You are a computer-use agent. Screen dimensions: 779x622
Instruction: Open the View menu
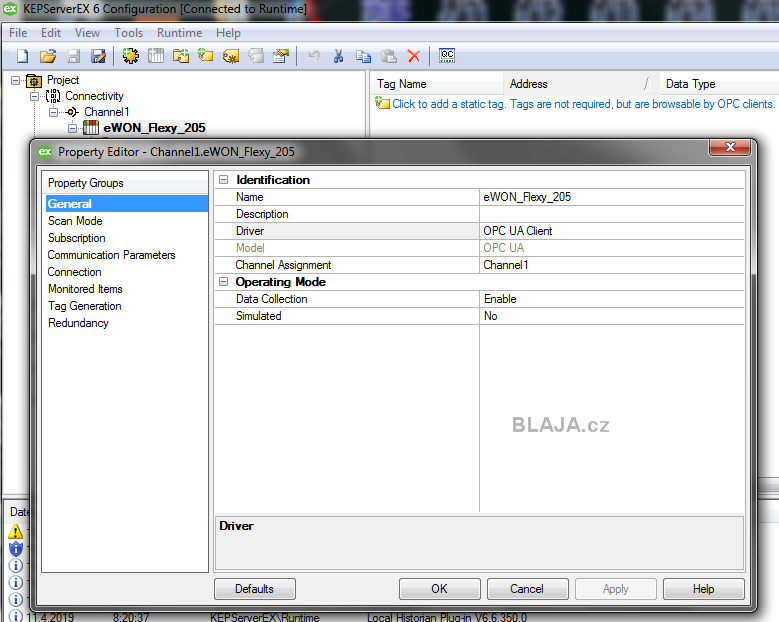click(87, 33)
